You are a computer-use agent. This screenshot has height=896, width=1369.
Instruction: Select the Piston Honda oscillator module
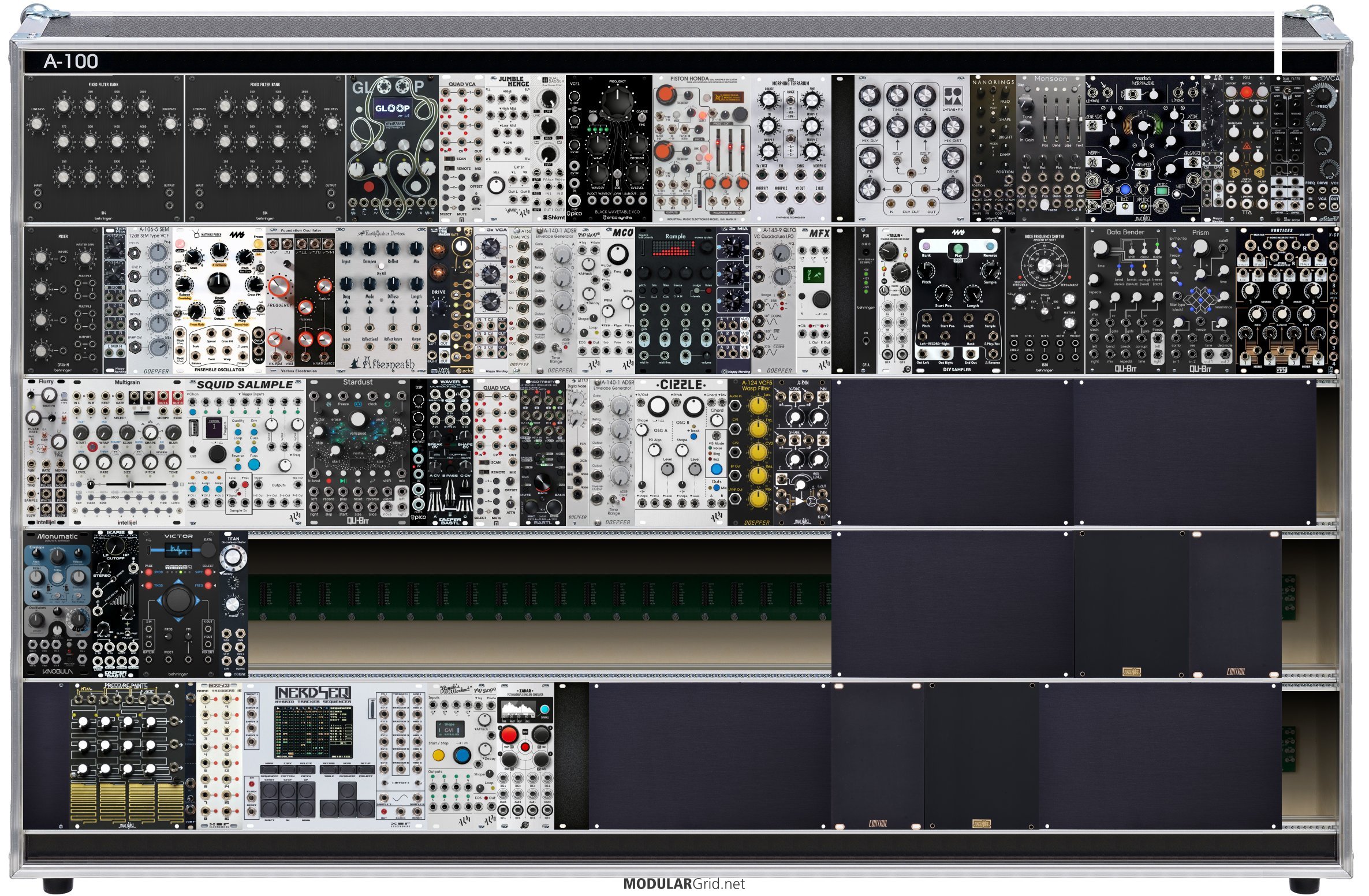[x=702, y=148]
